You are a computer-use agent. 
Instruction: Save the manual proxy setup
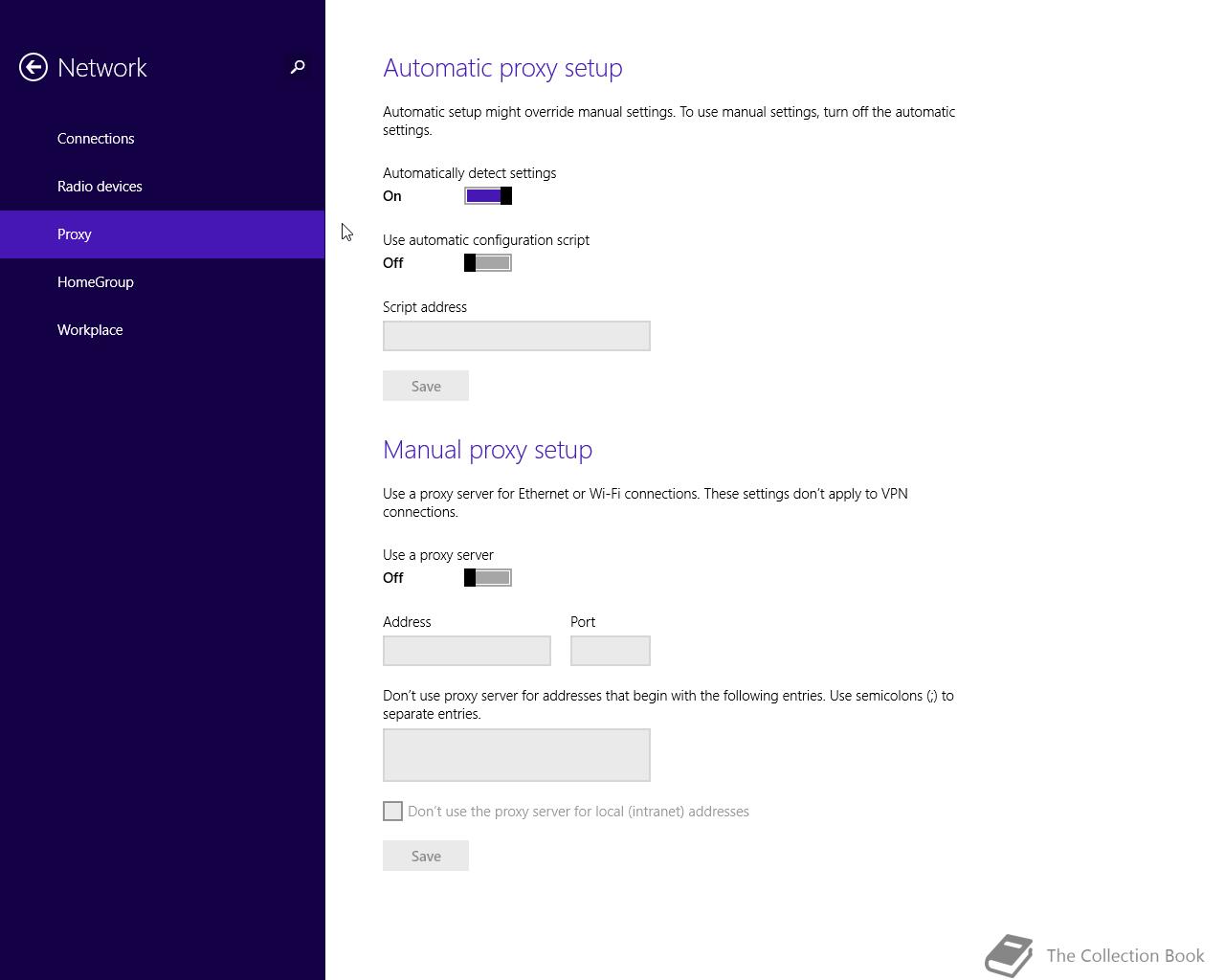coord(426,856)
